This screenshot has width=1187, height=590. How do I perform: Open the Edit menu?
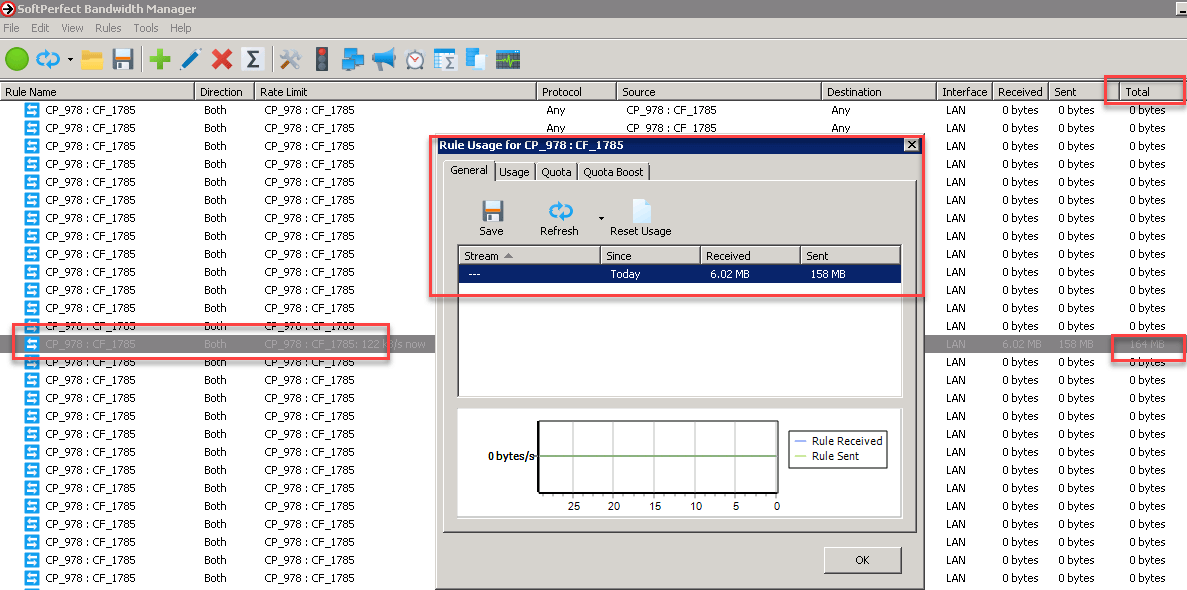tap(40, 28)
